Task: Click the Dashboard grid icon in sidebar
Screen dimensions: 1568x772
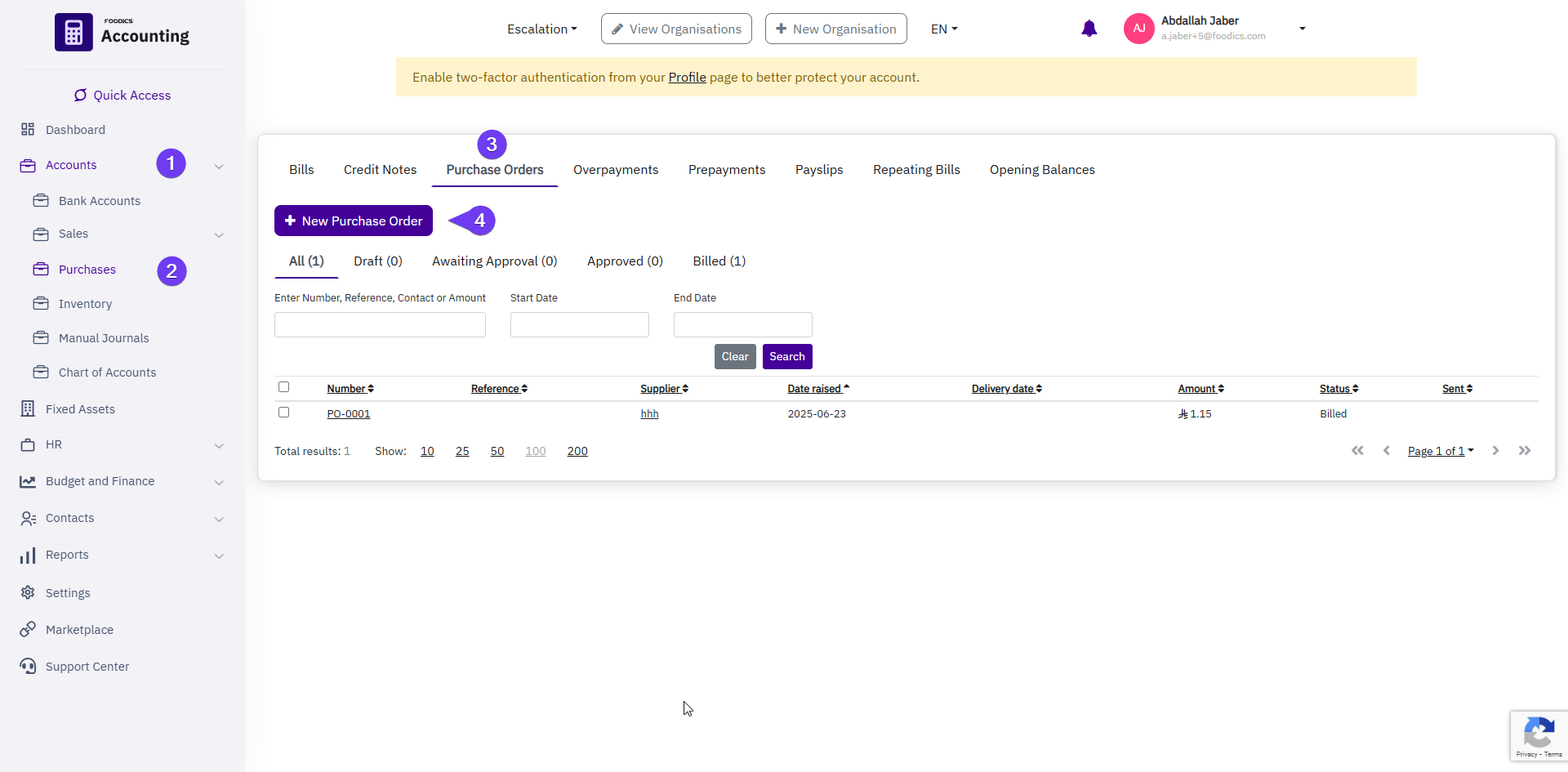Action: pyautogui.click(x=28, y=129)
